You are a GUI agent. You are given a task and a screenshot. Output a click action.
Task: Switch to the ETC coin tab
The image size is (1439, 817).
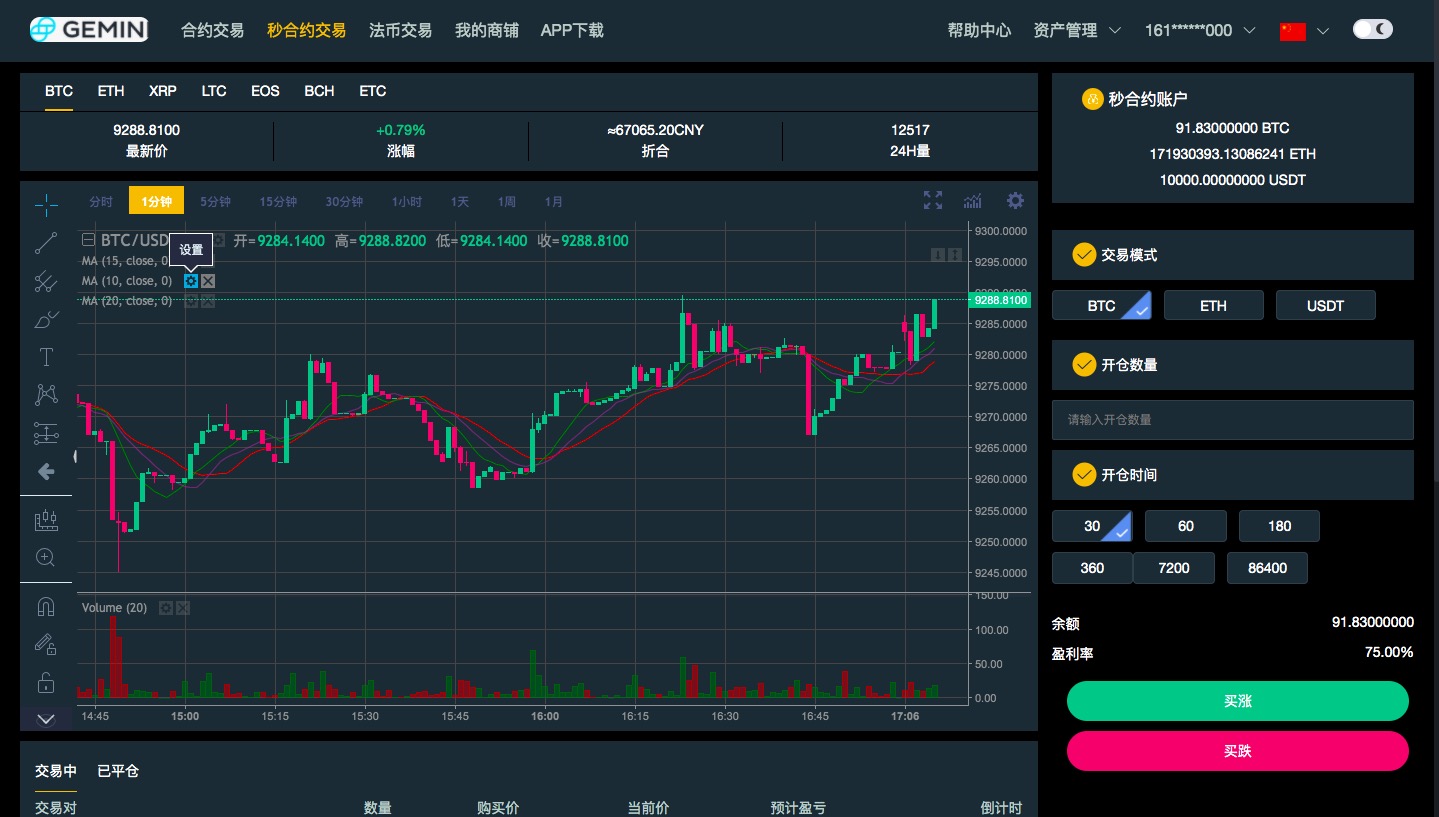tap(373, 91)
